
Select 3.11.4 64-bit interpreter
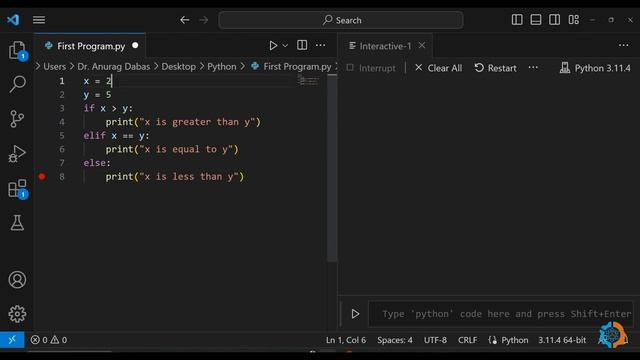point(562,340)
